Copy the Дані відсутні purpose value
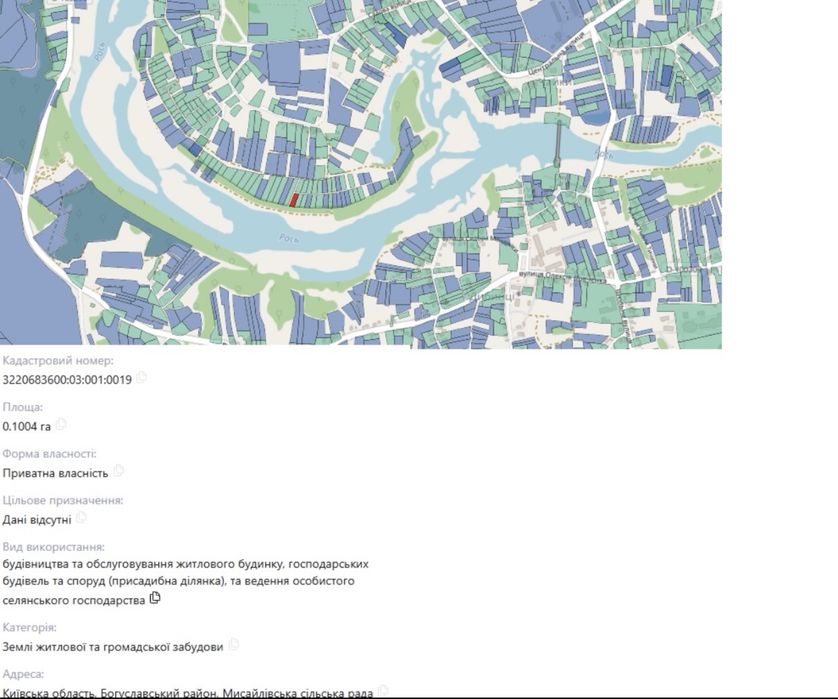Viewport: 838px width, 699px height. pyautogui.click(x=81, y=517)
